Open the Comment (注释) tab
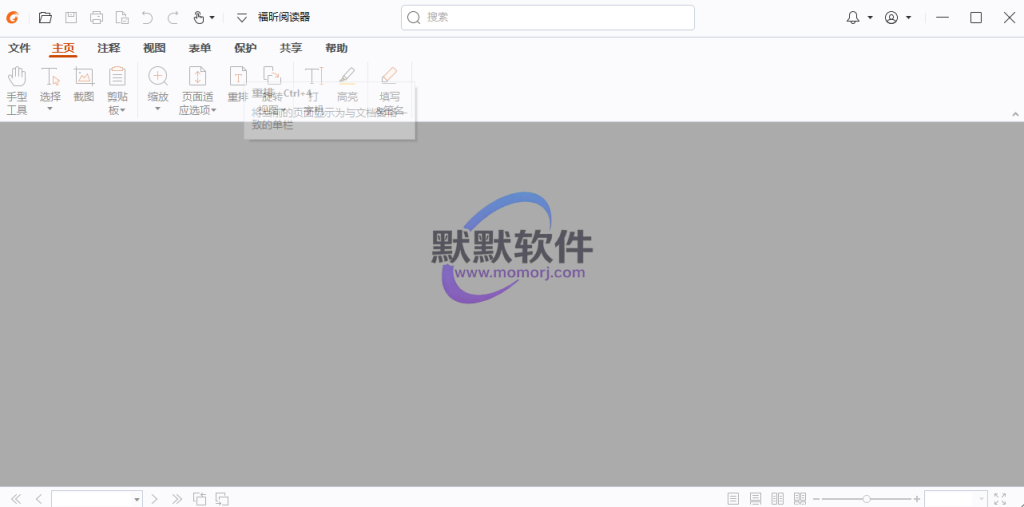The height and width of the screenshot is (507, 1024). [x=108, y=48]
